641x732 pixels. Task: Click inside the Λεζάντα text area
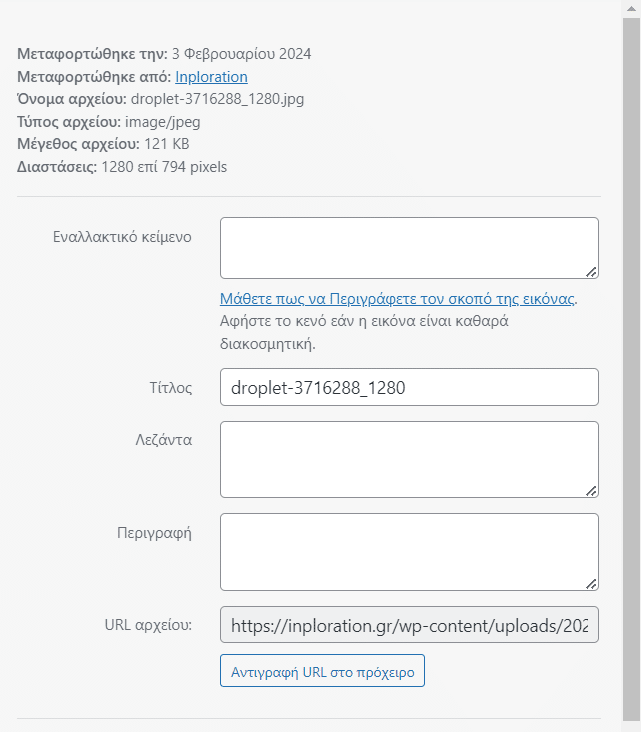[409, 459]
